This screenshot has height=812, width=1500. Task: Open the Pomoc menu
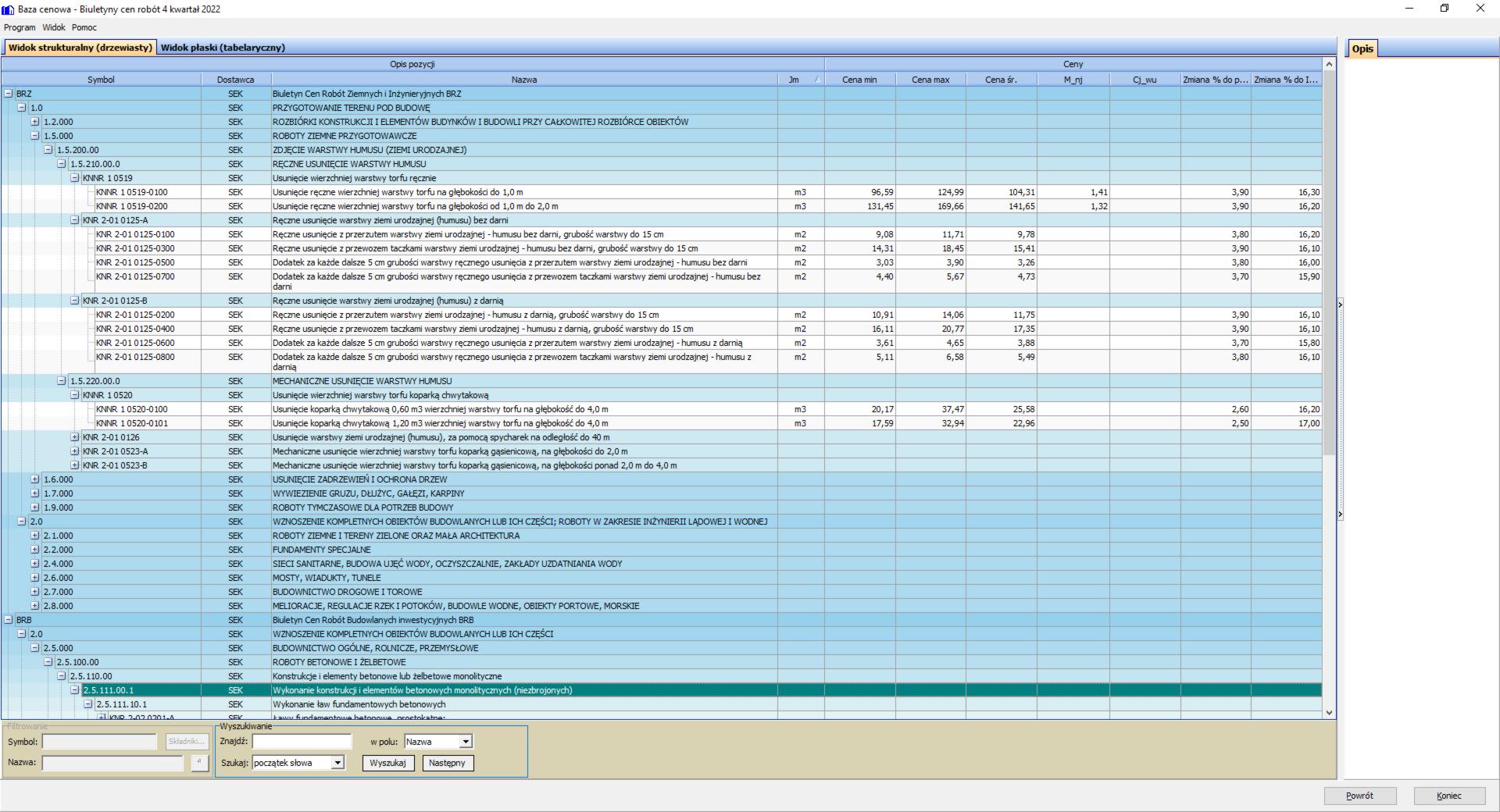point(84,27)
